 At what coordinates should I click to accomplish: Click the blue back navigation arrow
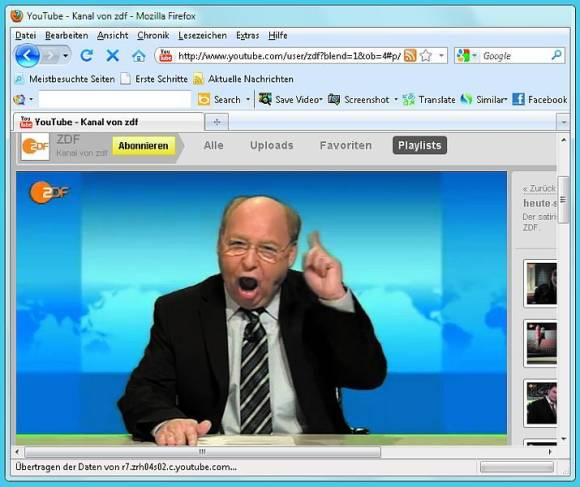tap(27, 56)
